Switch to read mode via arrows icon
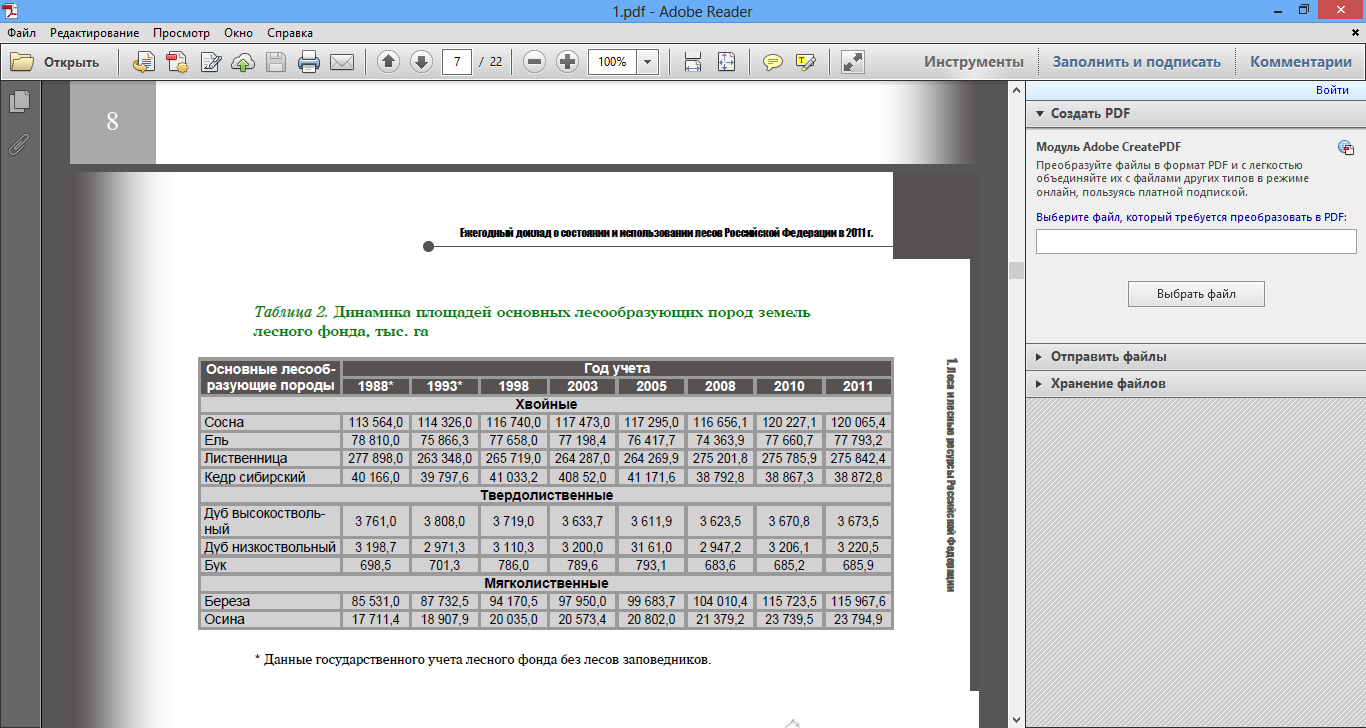This screenshot has height=728, width=1366. coord(853,62)
